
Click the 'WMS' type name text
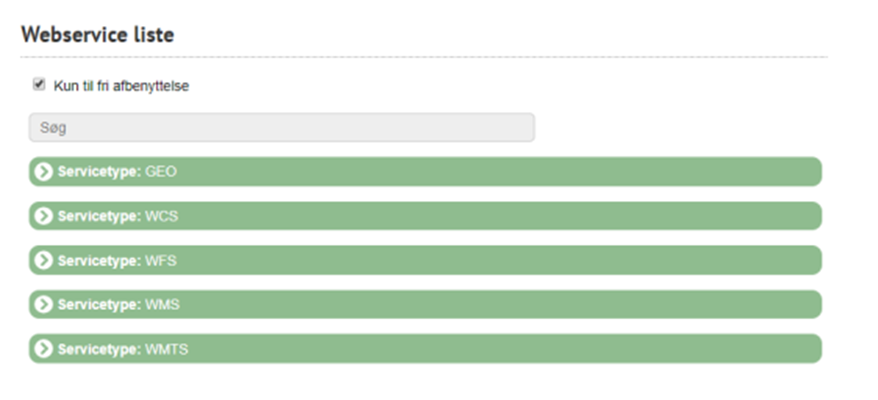tap(162, 305)
